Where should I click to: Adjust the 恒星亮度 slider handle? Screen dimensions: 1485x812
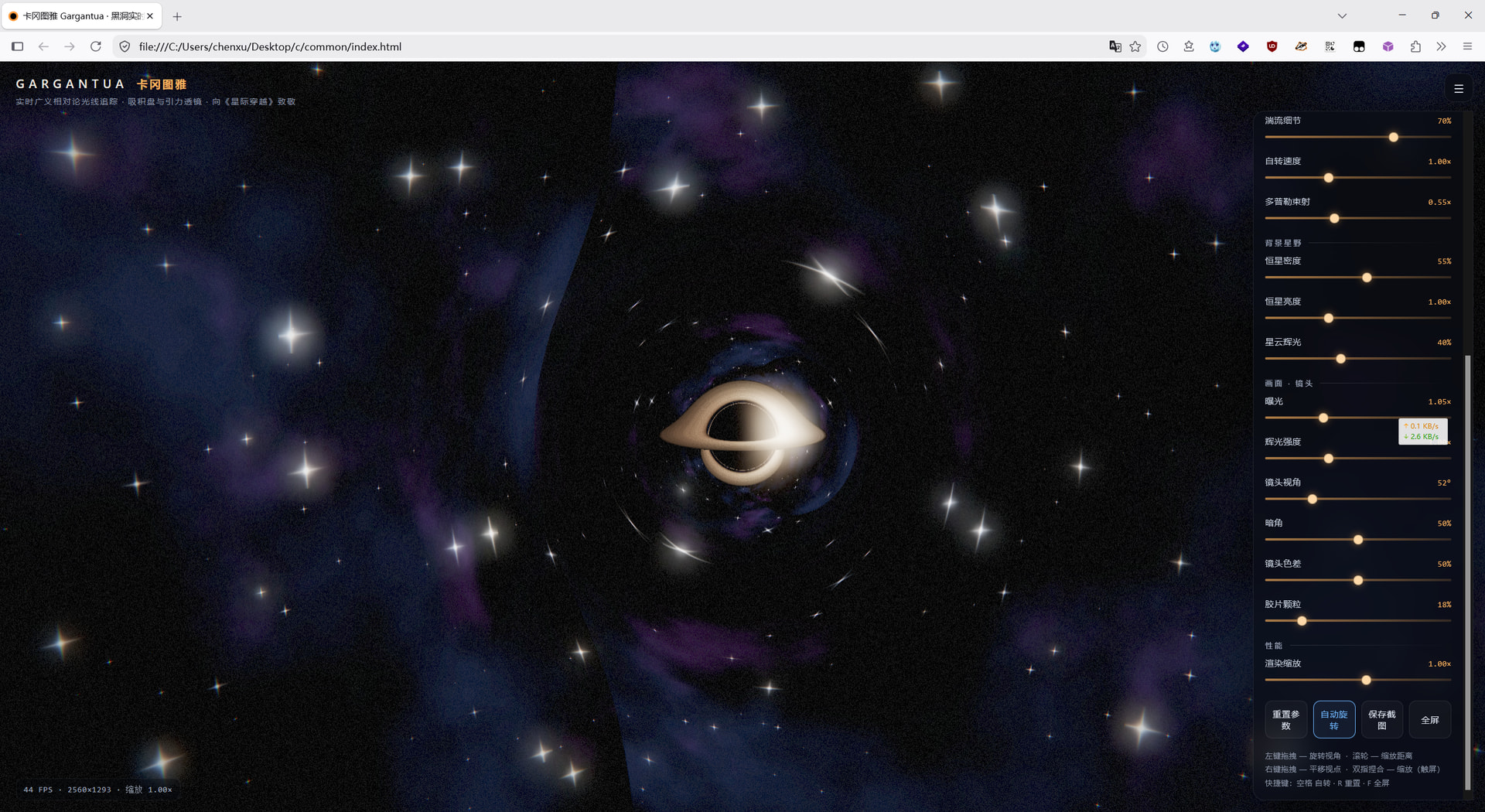tap(1329, 319)
